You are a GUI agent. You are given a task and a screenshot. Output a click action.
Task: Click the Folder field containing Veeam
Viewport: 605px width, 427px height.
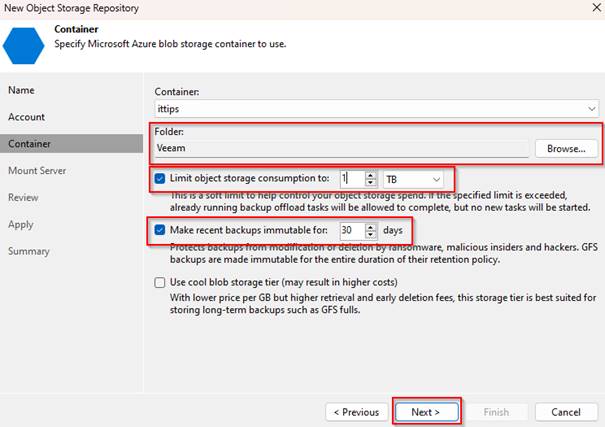(341, 149)
